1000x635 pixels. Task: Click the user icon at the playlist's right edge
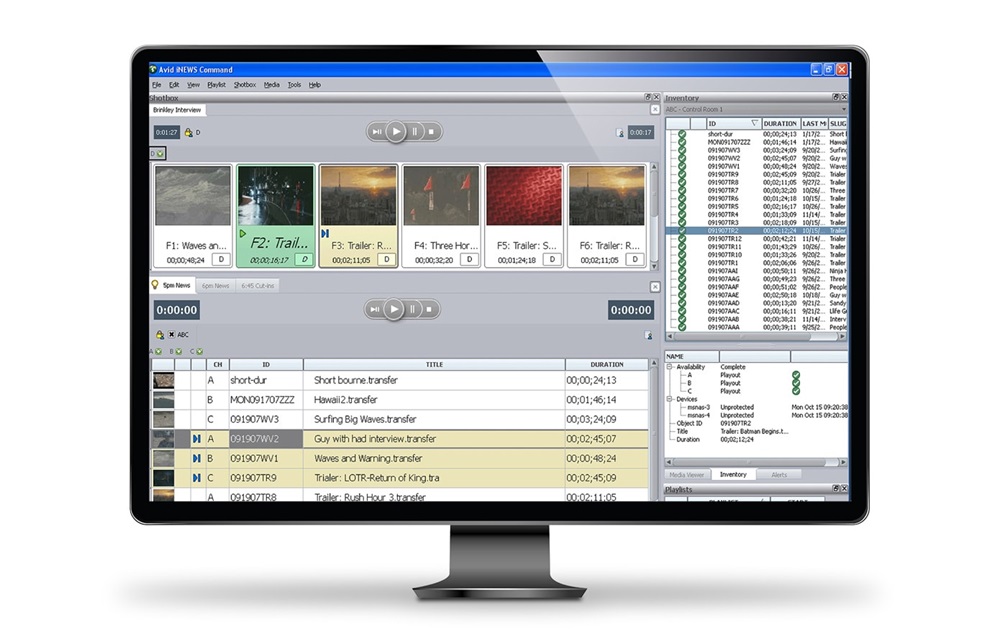[649, 335]
